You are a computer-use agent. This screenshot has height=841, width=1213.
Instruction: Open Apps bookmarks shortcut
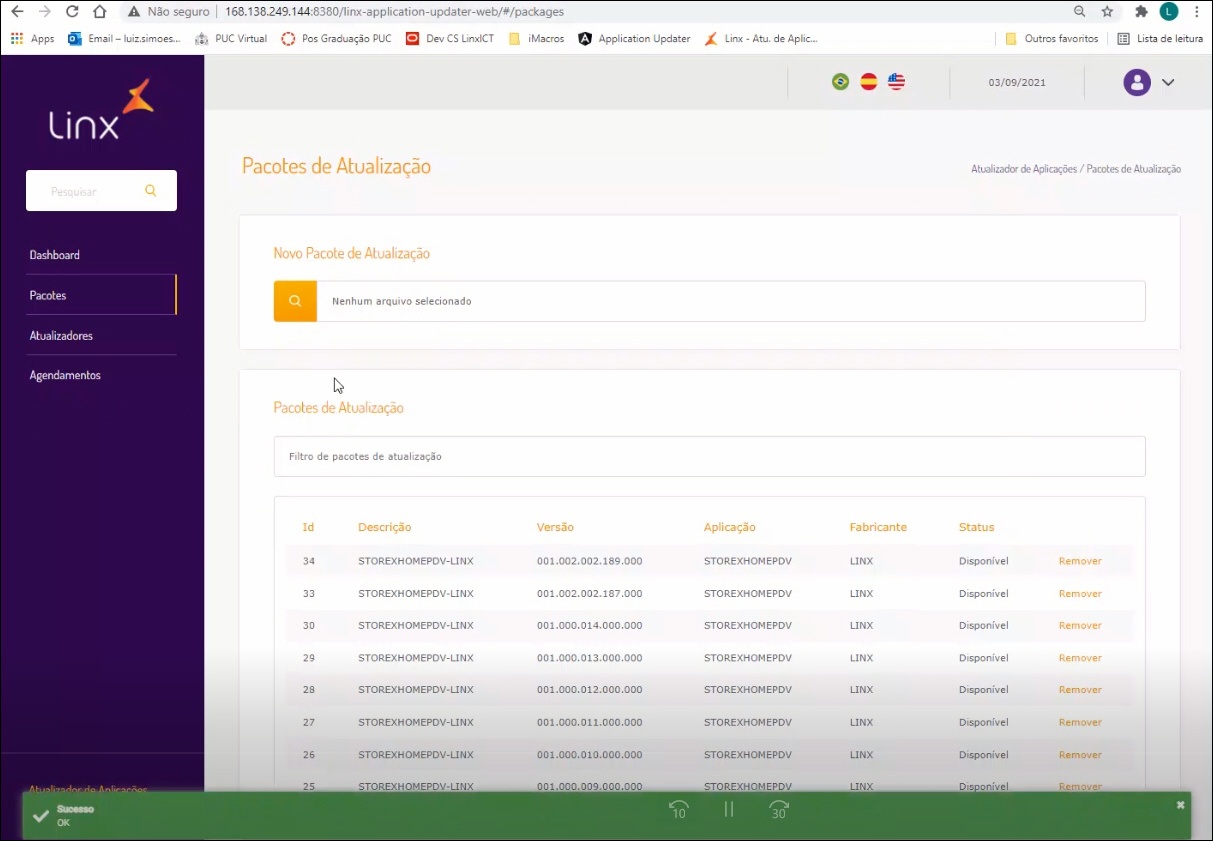32,39
